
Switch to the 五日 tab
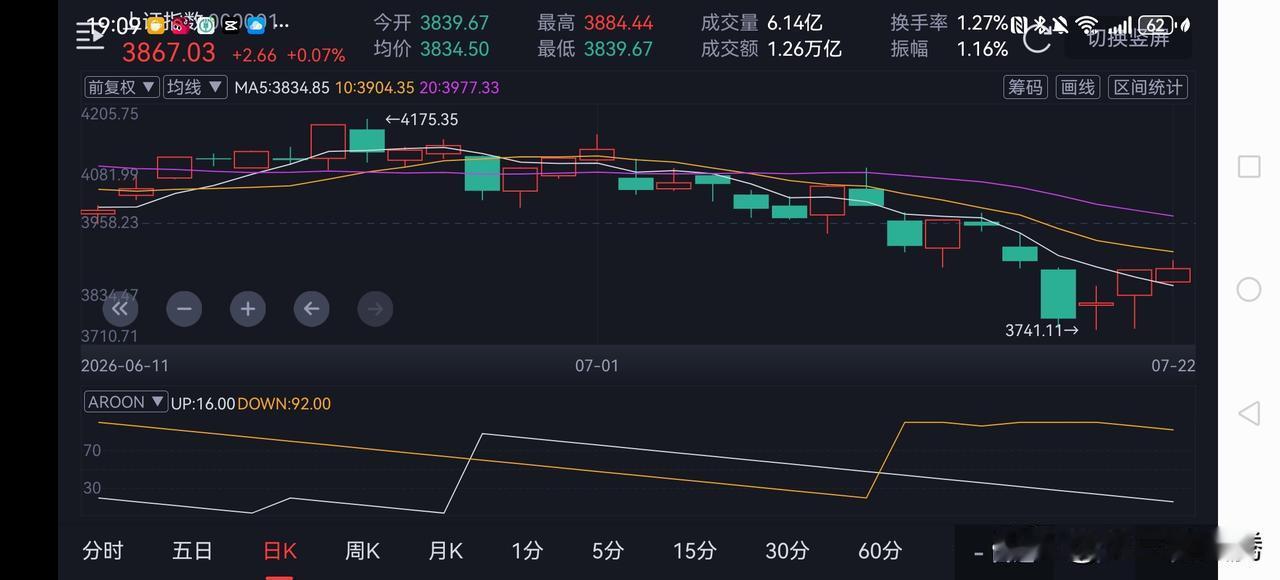coord(192,550)
